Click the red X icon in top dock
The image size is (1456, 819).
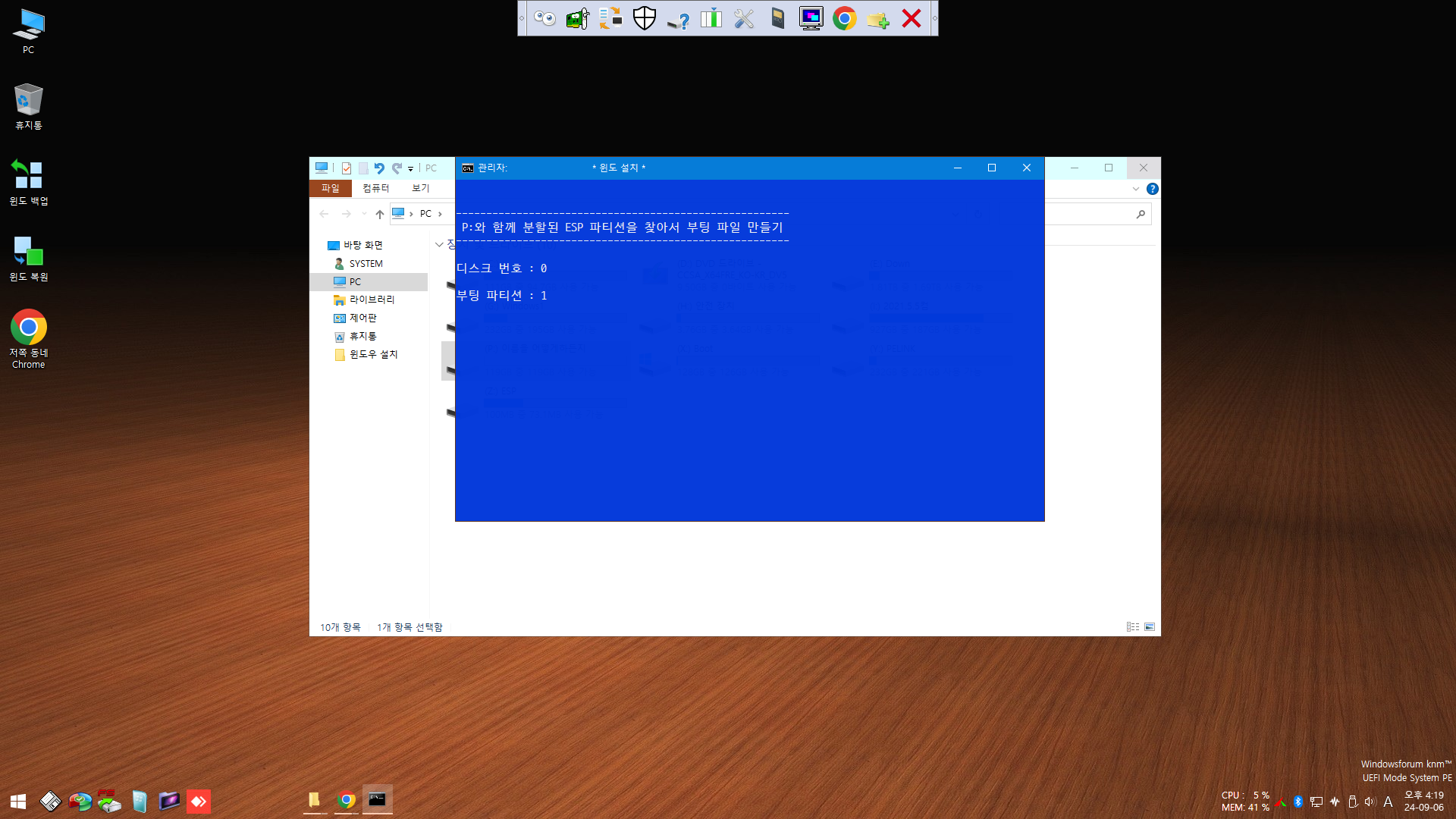[x=912, y=18]
